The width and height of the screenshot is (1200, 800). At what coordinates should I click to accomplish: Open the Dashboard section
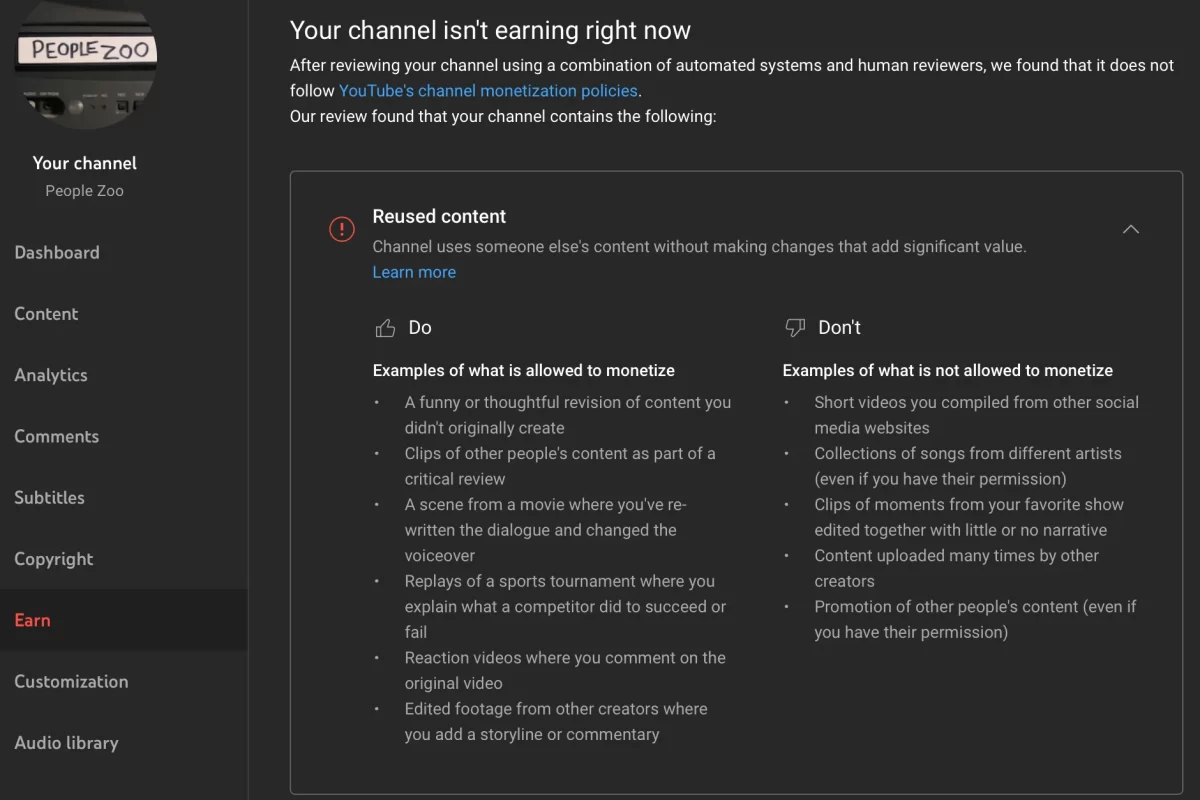tap(57, 252)
